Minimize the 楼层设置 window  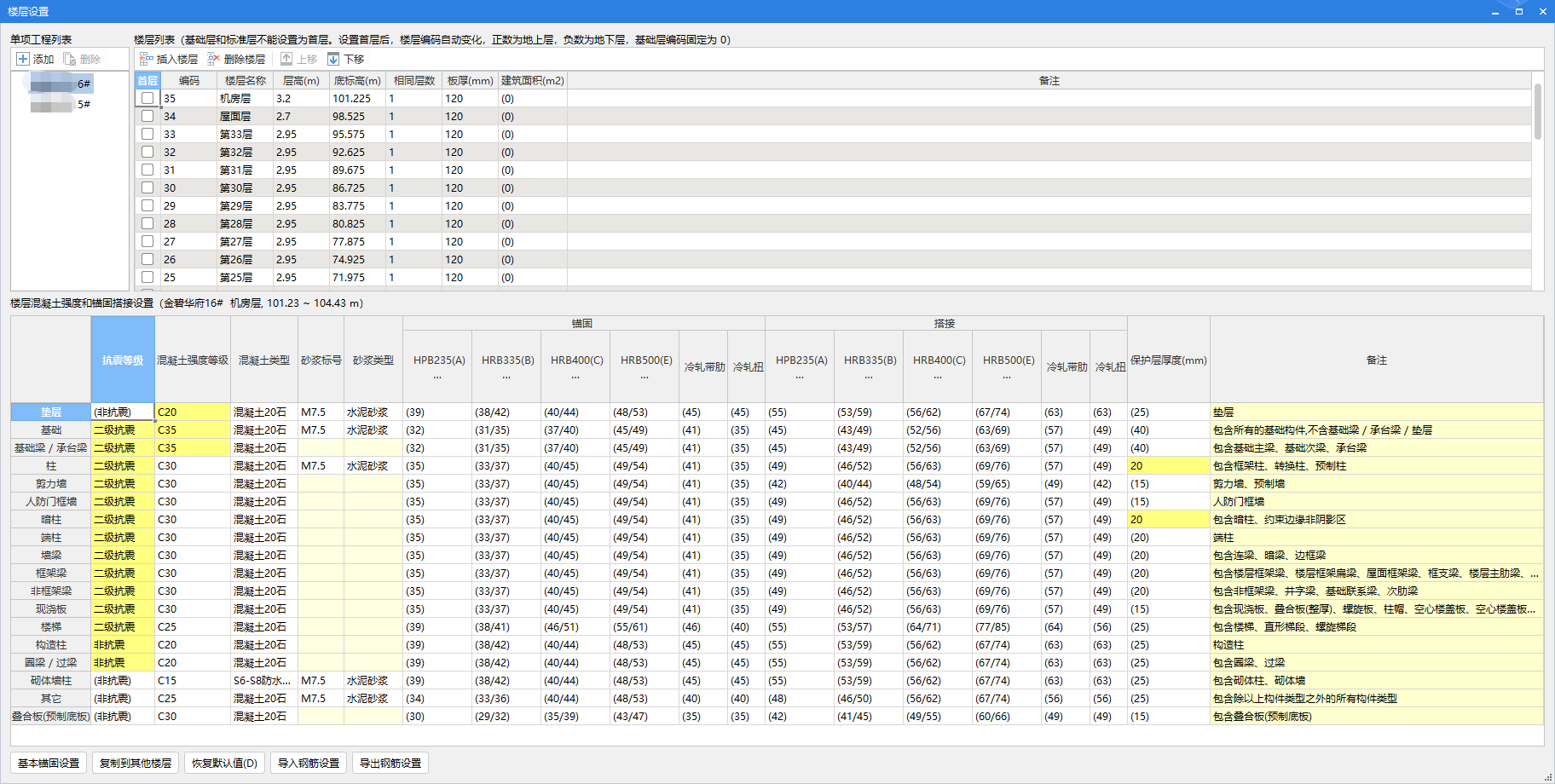click(1495, 11)
